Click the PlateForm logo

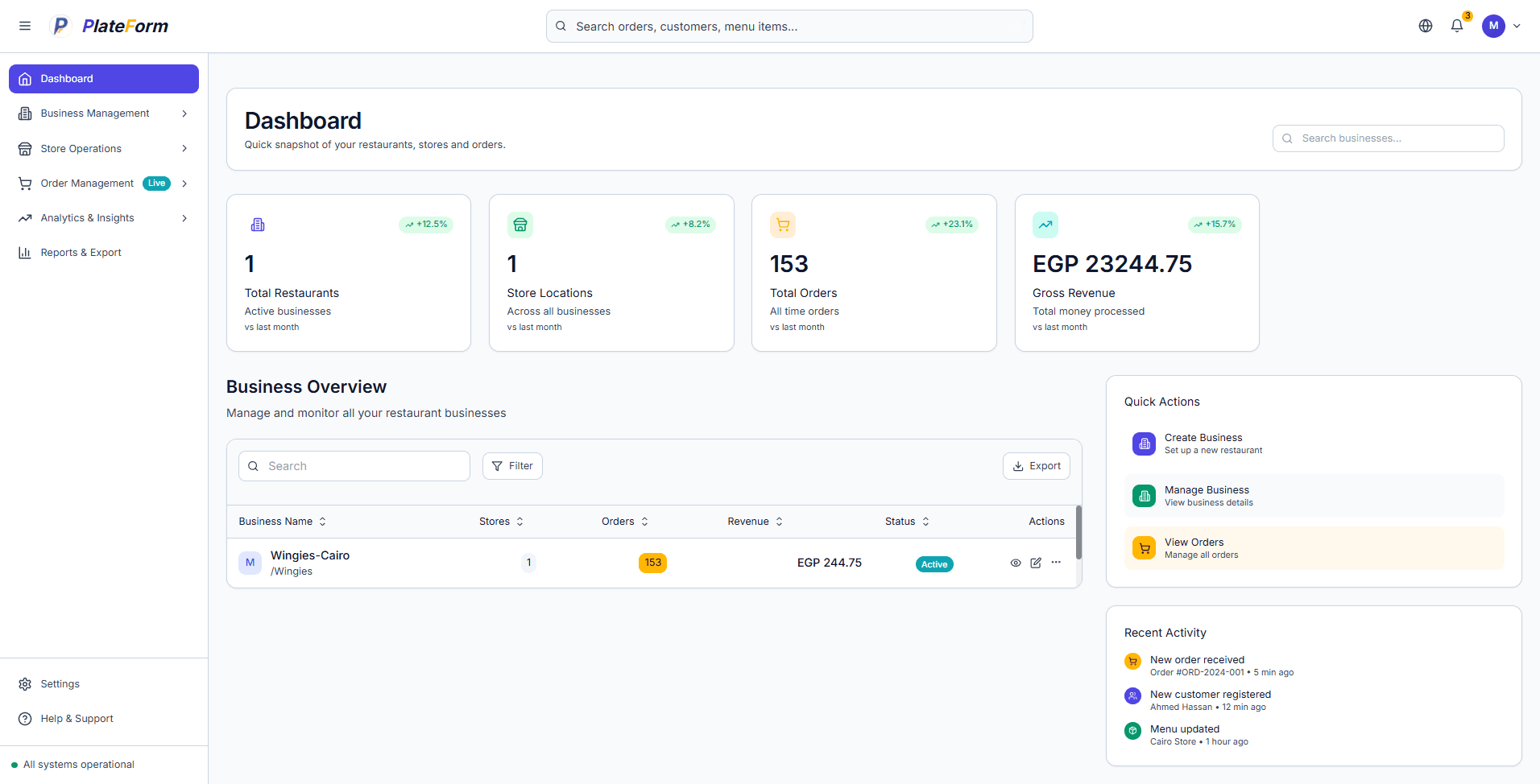(110, 26)
